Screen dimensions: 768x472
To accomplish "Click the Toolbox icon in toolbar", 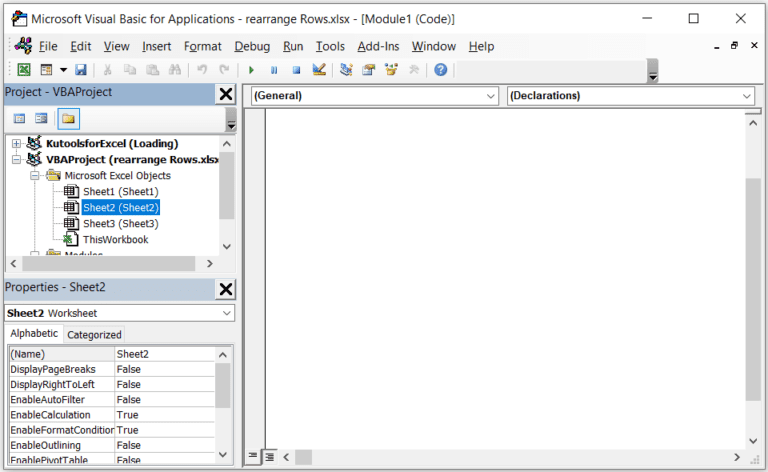I will 414,70.
